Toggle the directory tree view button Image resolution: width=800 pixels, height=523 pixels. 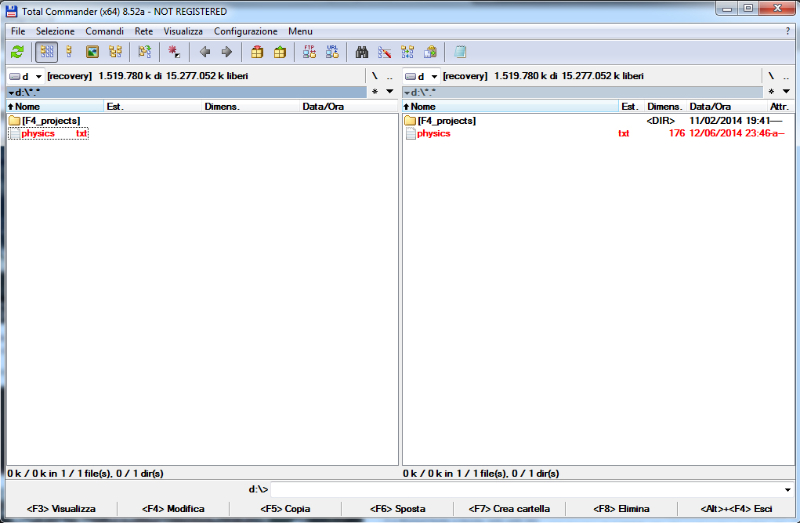click(x=115, y=52)
